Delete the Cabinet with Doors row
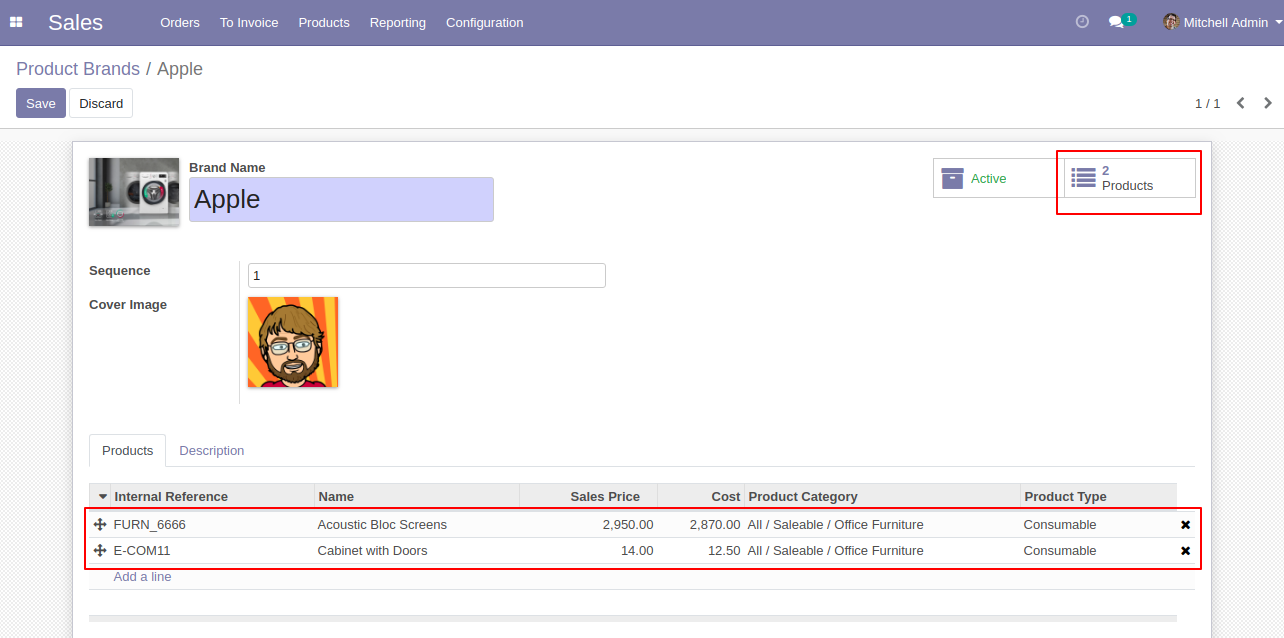The height and width of the screenshot is (638, 1284). (1185, 550)
